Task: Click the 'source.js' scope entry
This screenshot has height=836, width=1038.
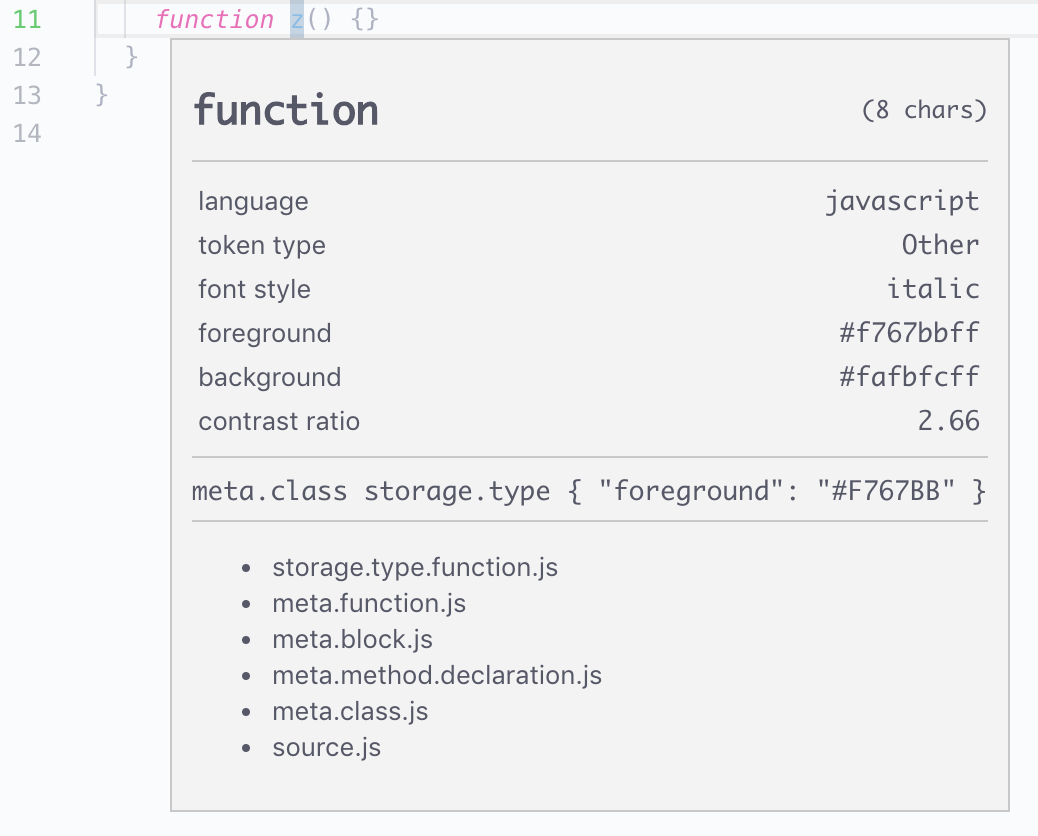Action: pyautogui.click(x=326, y=747)
